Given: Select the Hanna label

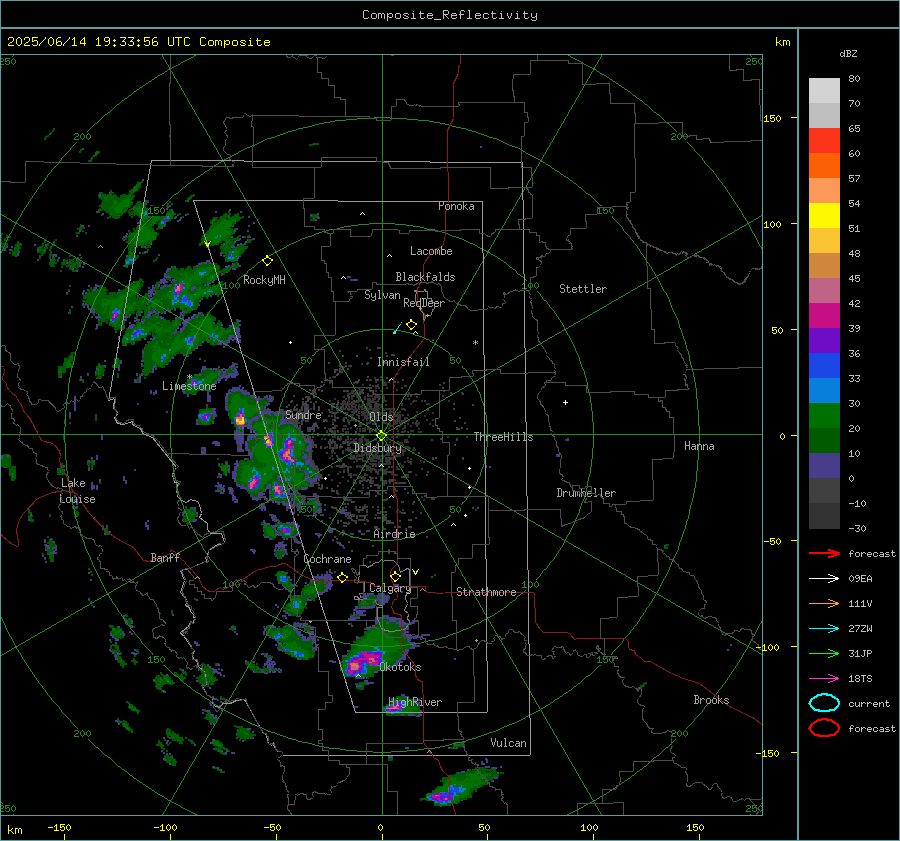Looking at the screenshot, I should pyautogui.click(x=699, y=446).
